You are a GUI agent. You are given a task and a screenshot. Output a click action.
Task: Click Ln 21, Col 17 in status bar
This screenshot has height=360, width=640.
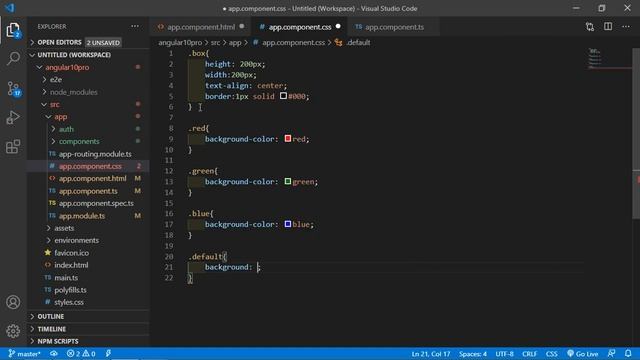pyautogui.click(x=431, y=354)
